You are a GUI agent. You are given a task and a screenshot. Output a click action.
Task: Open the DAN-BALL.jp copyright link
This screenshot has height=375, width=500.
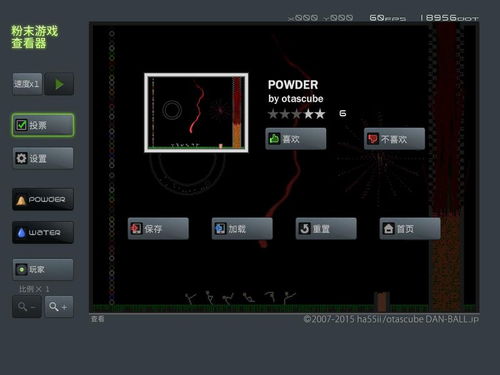[391, 319]
